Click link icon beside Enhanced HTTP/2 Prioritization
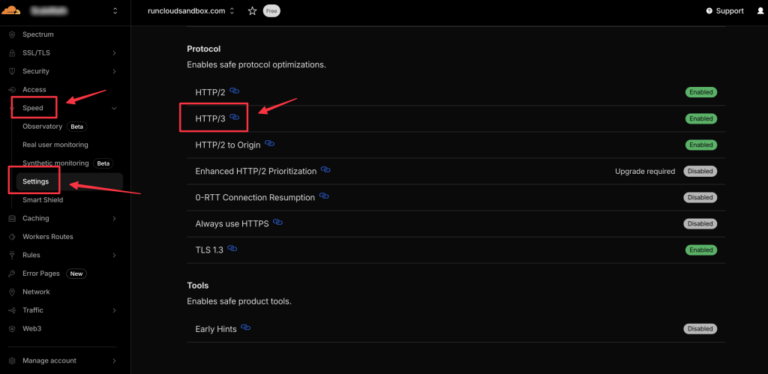This screenshot has width=768, height=374. (326, 170)
